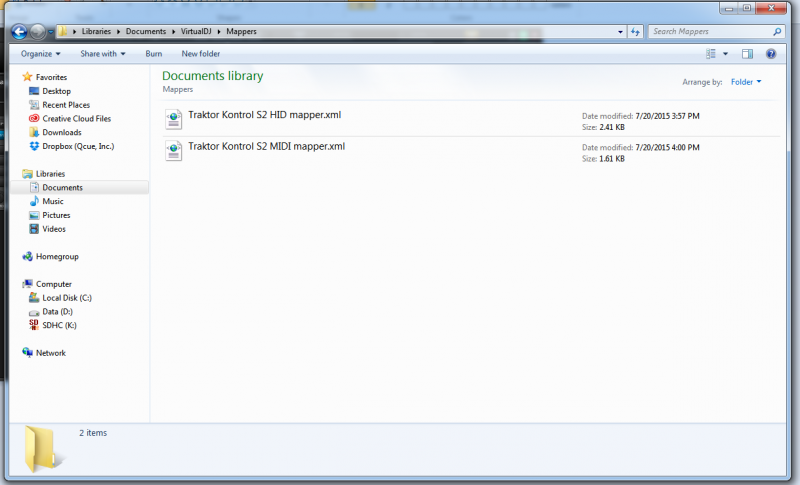Click the Desktop icon in Favorites
Viewport: 800px width, 485px height.
tap(34, 91)
